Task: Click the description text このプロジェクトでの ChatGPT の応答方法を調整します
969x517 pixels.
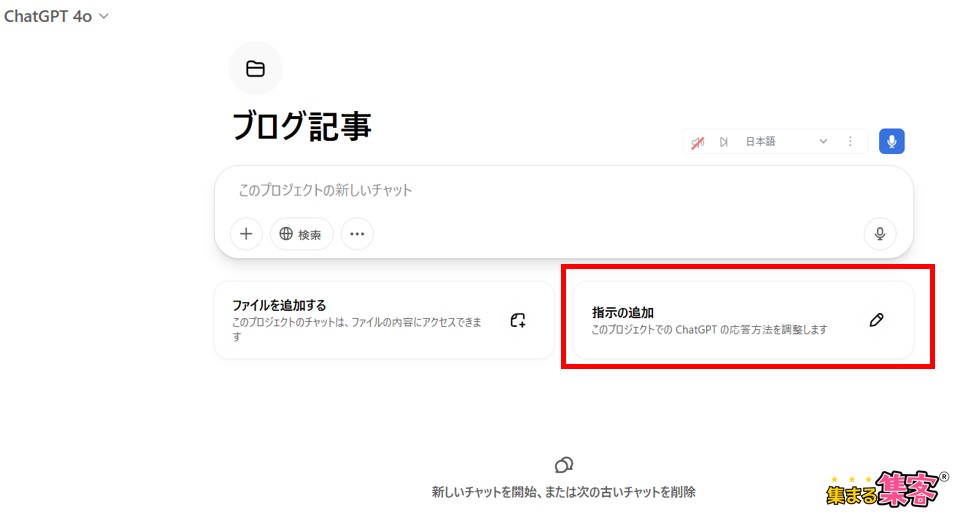Action: click(709, 330)
